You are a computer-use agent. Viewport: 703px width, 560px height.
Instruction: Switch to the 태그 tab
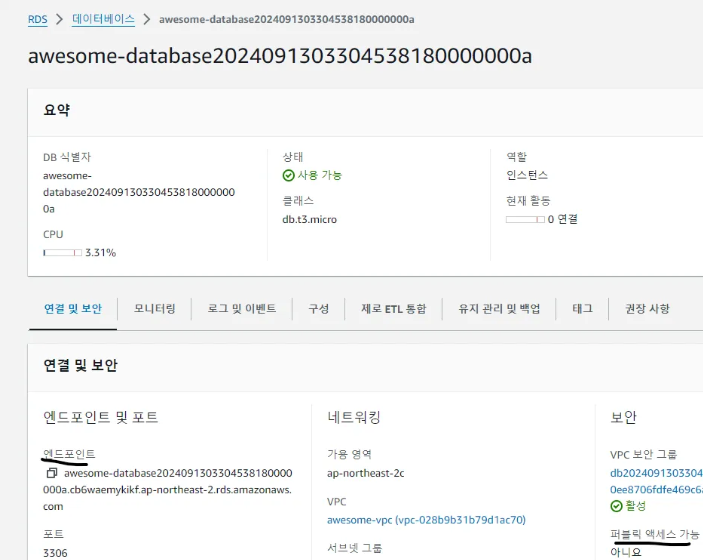[582, 308]
